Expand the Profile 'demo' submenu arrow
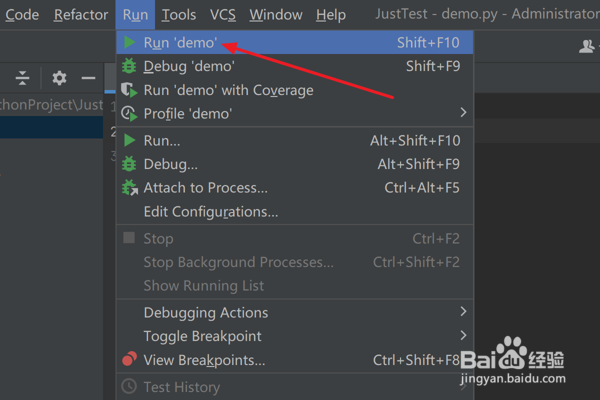The image size is (600, 400). click(x=463, y=113)
